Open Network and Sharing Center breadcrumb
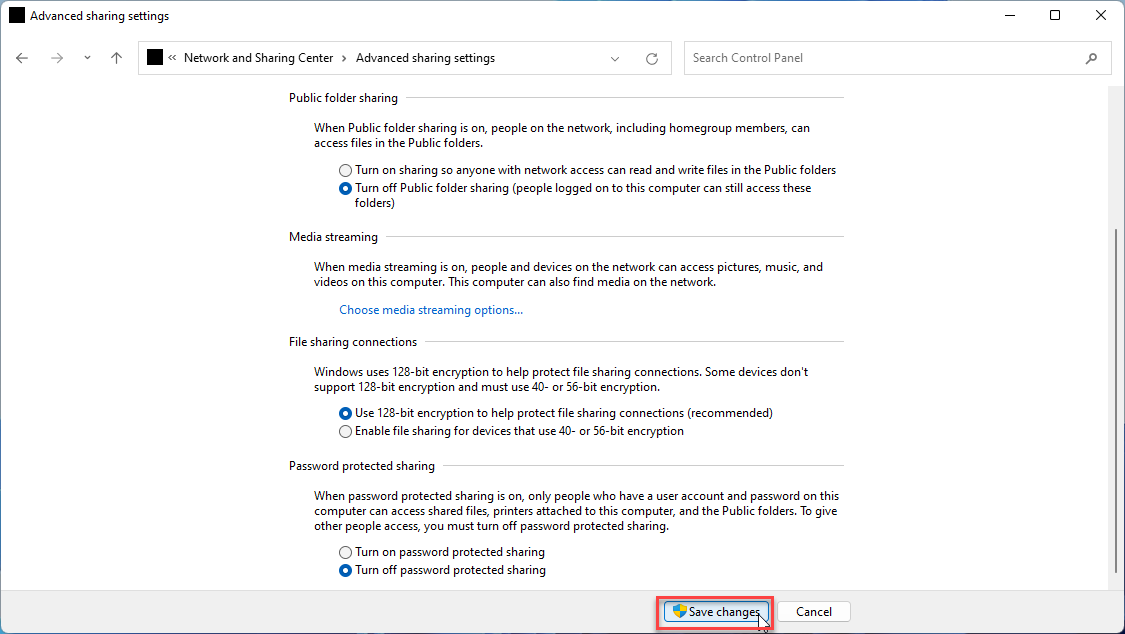The width and height of the screenshot is (1125, 634). (258, 58)
